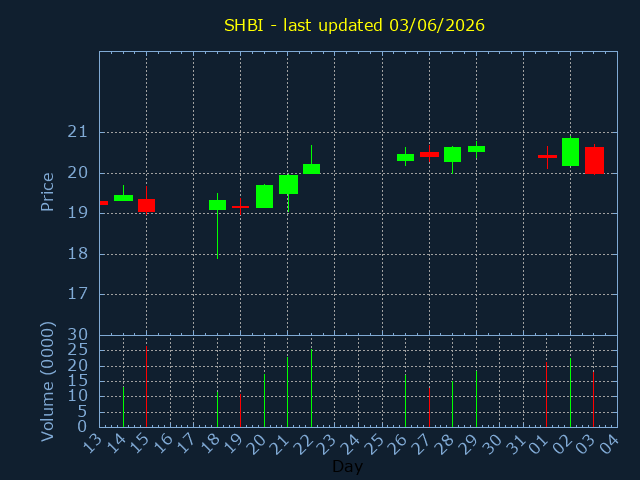Click the red candlestick for day 03
The image size is (640, 480).
coord(594,160)
